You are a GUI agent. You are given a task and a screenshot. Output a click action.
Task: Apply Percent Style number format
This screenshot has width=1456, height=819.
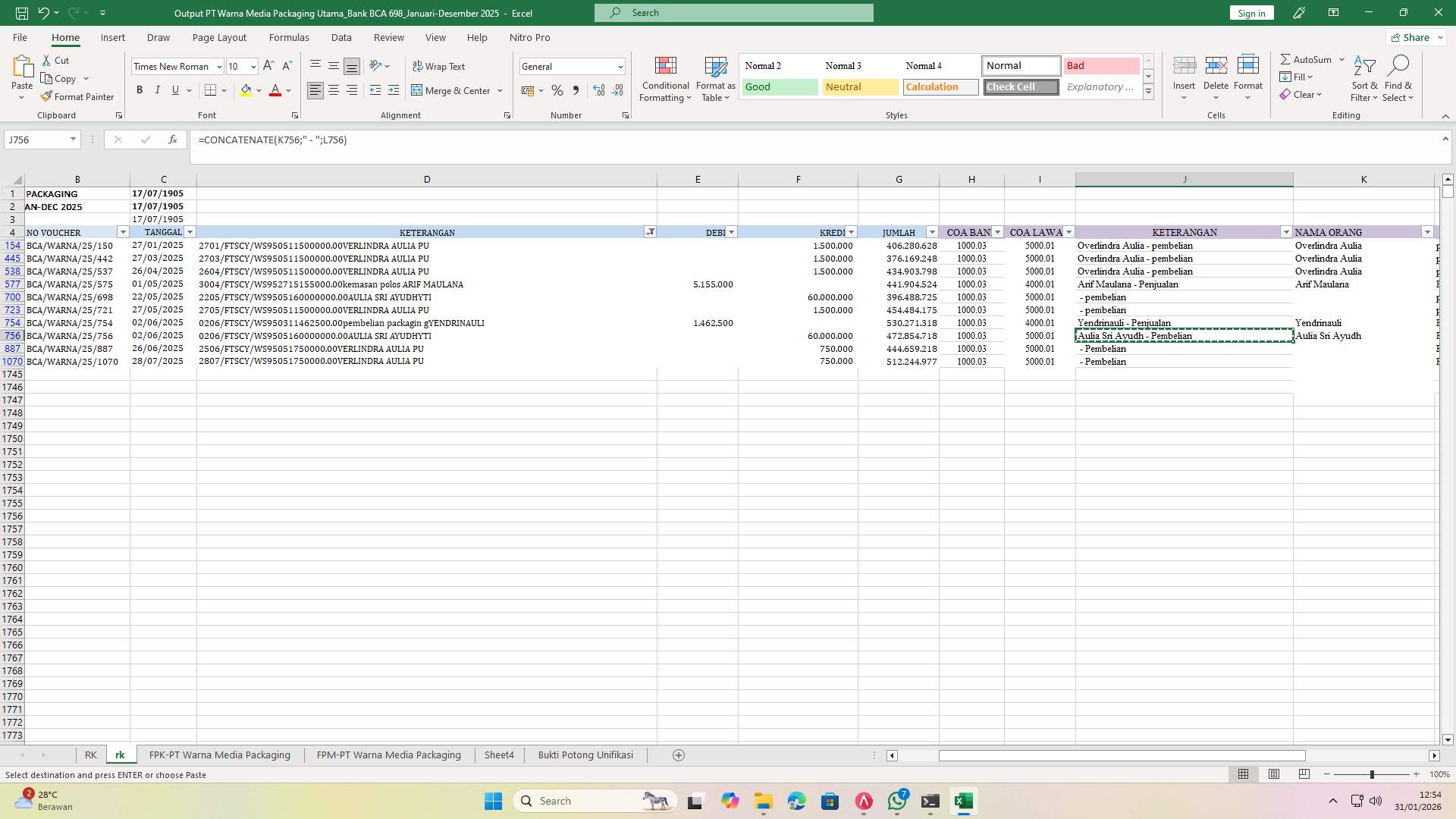557,90
